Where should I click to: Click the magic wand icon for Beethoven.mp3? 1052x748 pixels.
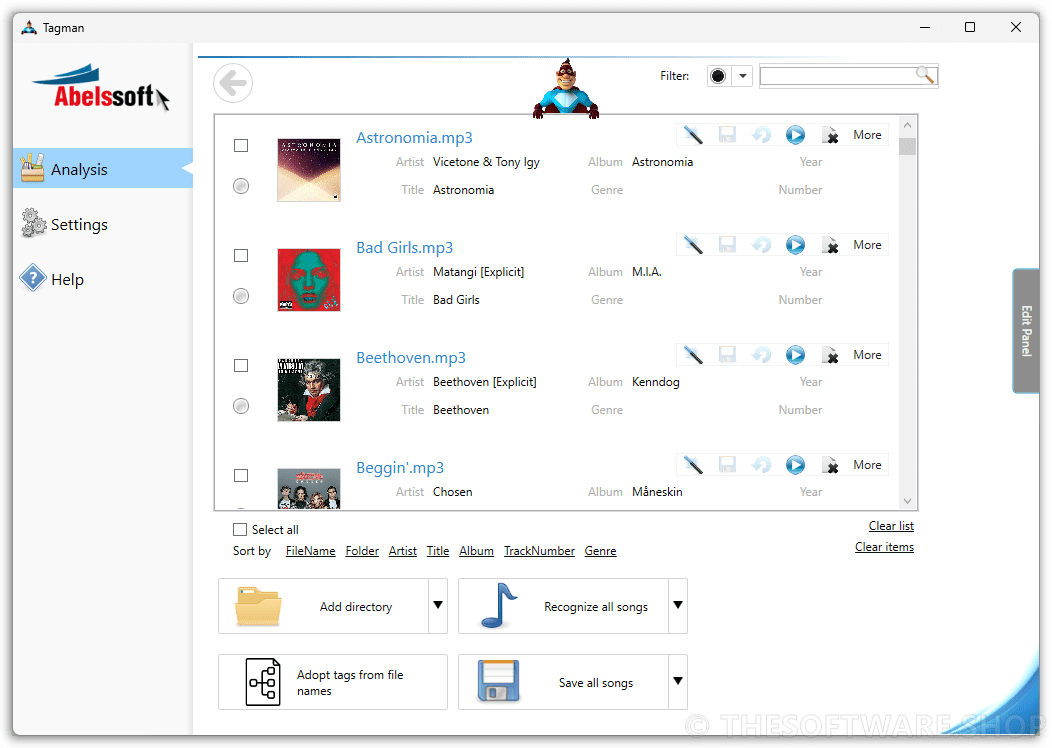693,355
